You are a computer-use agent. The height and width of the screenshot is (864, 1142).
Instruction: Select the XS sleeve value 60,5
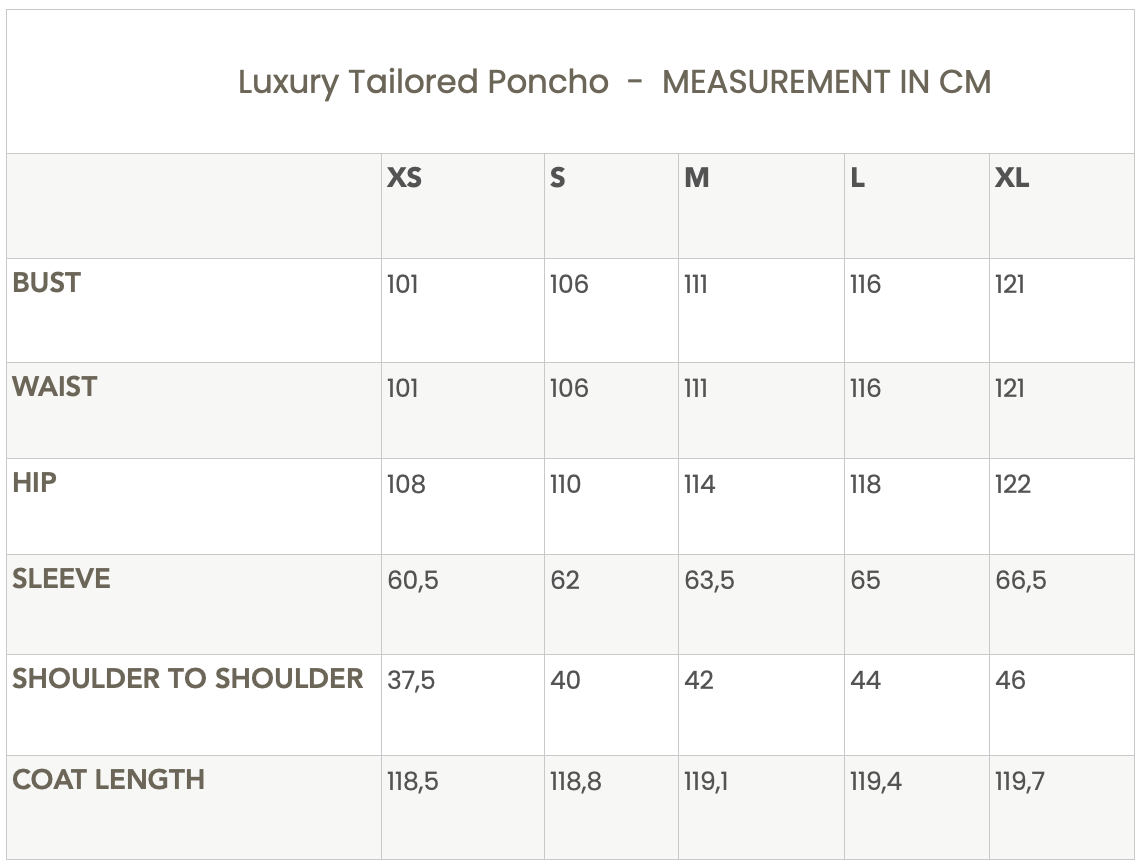coord(413,581)
